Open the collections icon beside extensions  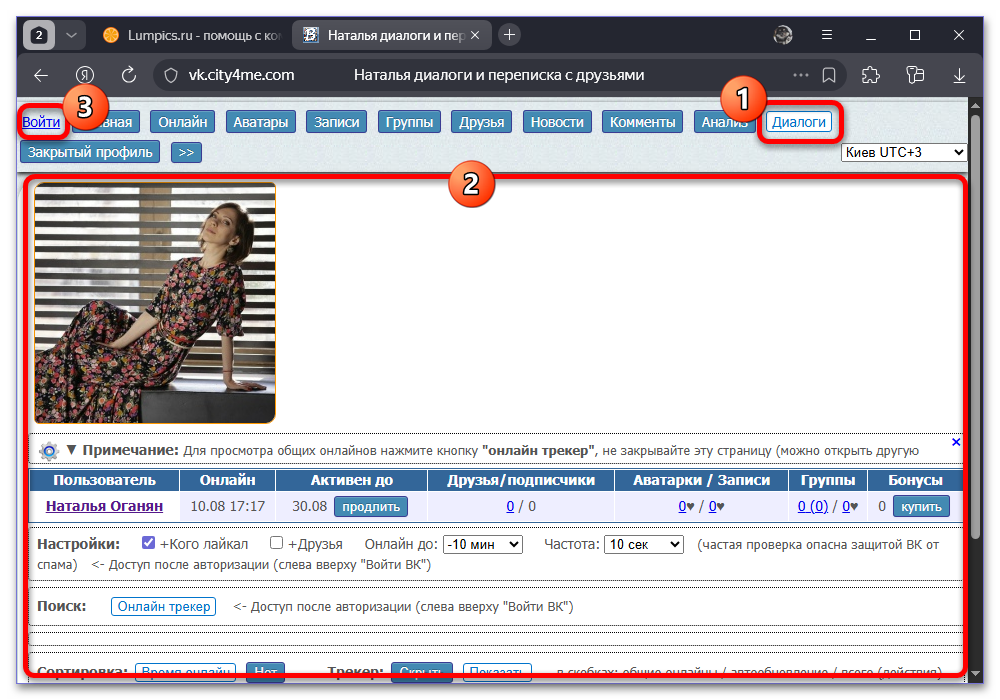point(915,75)
